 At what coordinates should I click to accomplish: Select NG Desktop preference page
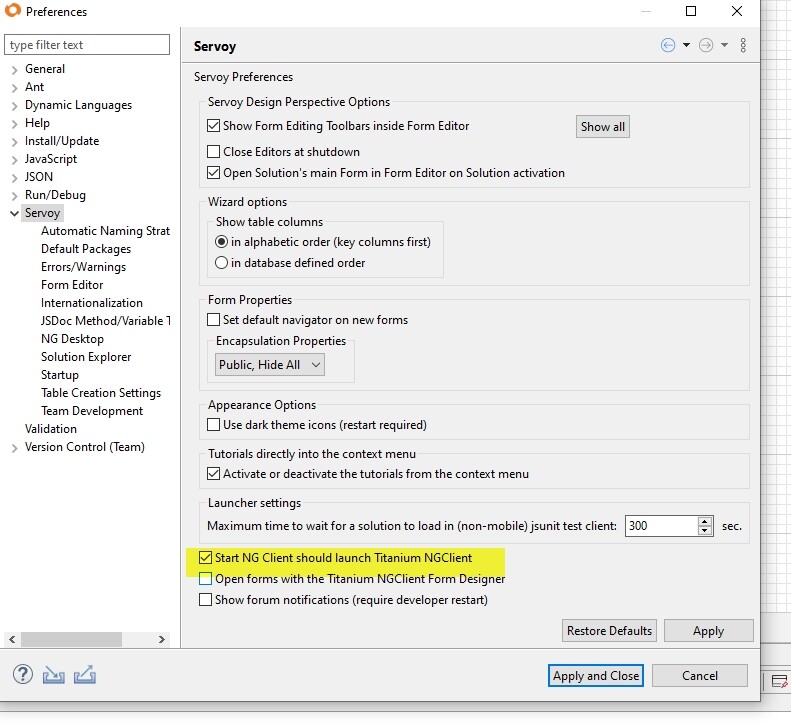72,339
